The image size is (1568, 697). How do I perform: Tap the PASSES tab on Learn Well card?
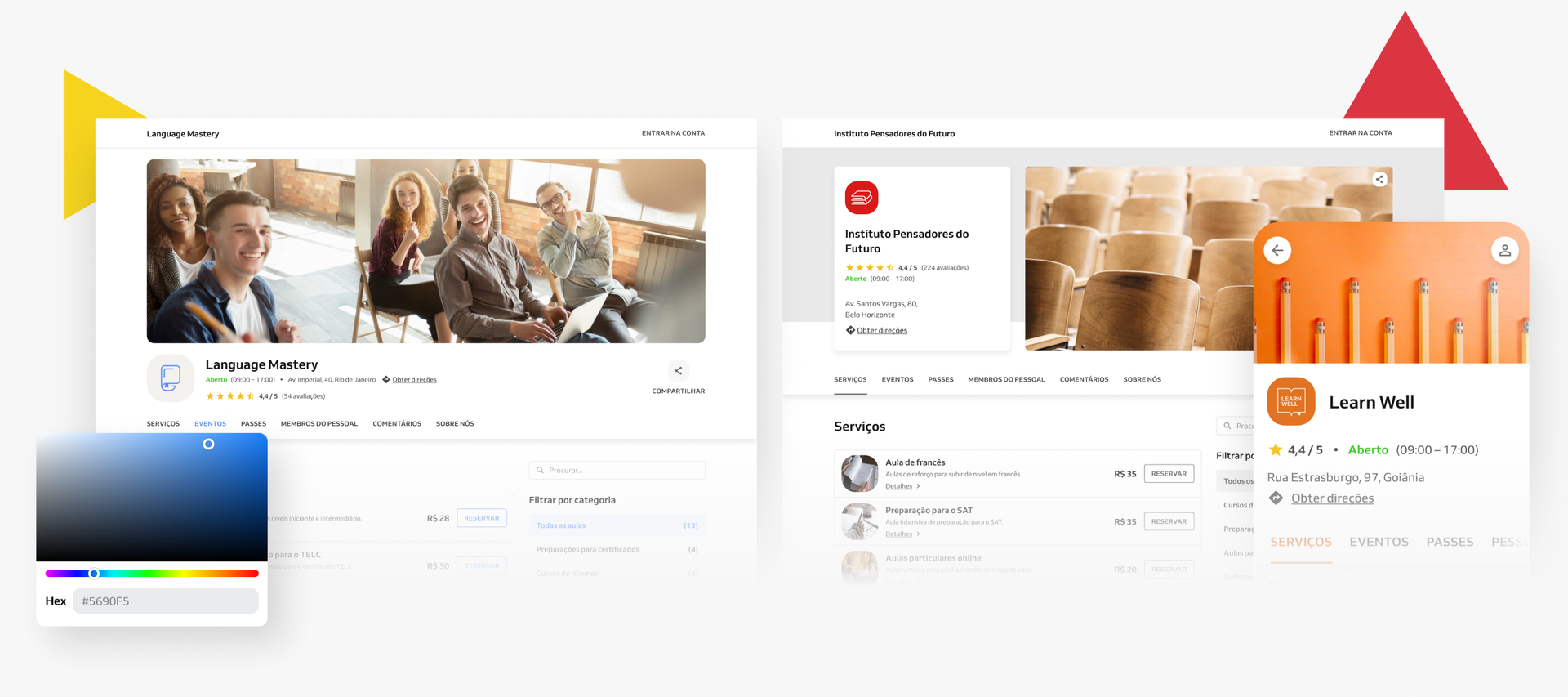click(1450, 543)
